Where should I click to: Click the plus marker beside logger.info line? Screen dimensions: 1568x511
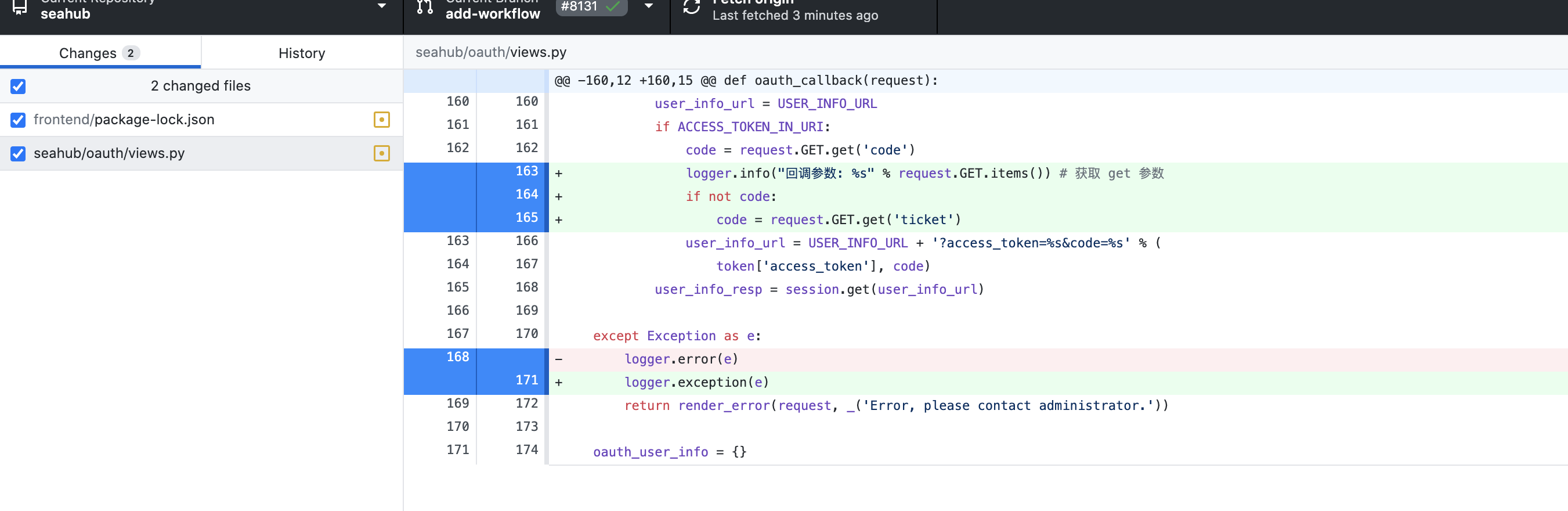[558, 174]
